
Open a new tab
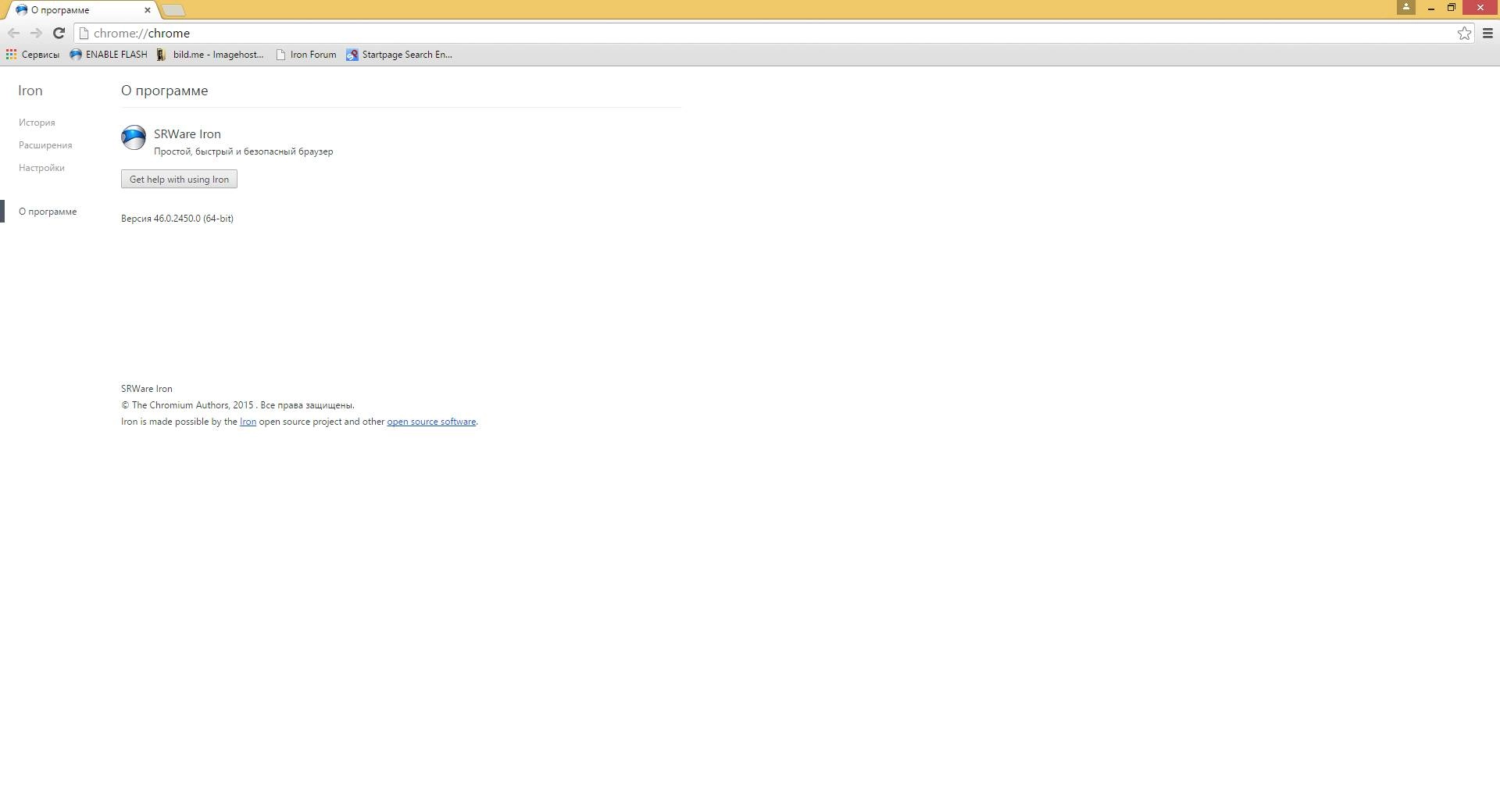(174, 10)
